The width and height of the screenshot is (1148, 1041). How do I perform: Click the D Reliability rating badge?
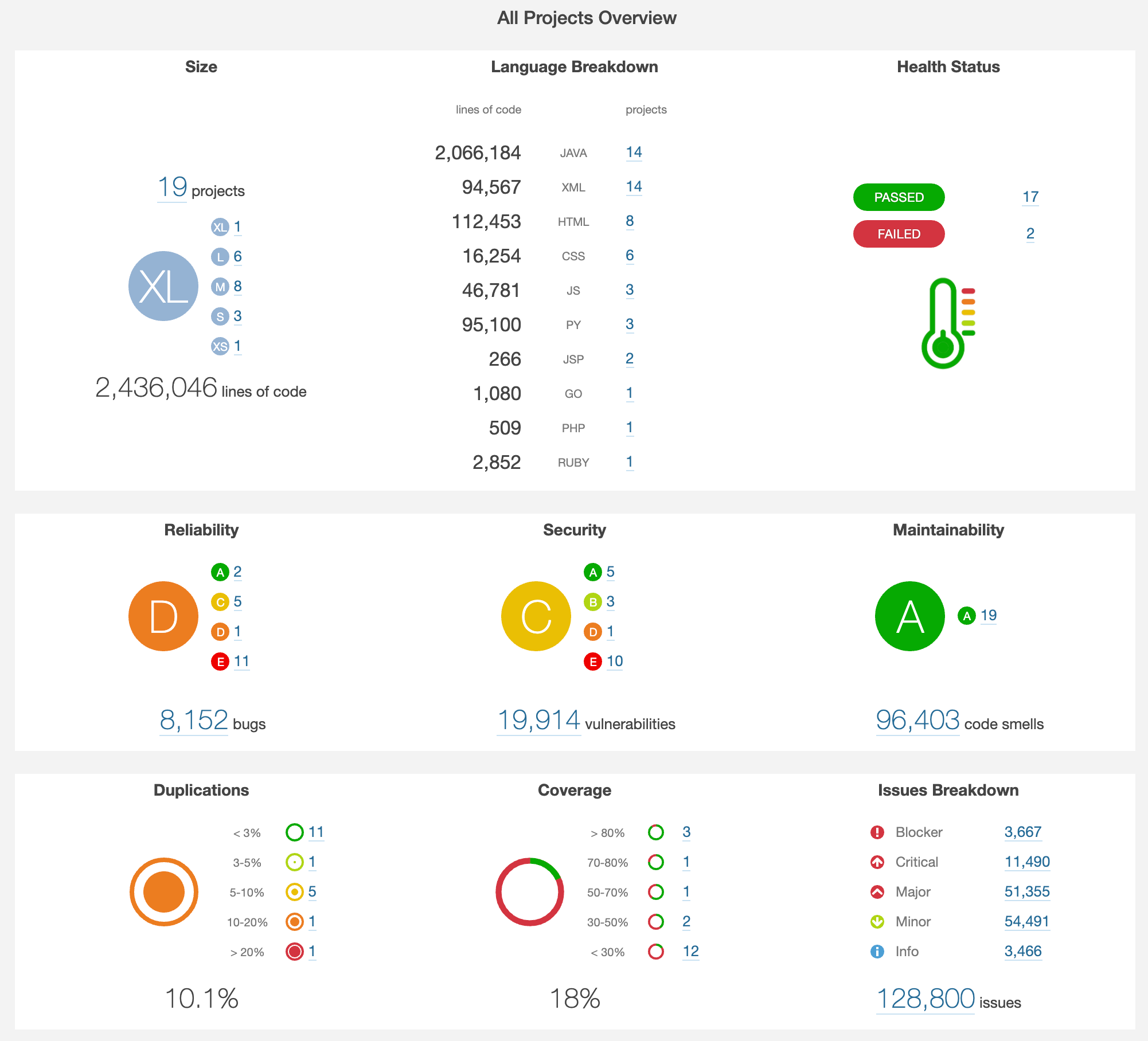pos(163,616)
